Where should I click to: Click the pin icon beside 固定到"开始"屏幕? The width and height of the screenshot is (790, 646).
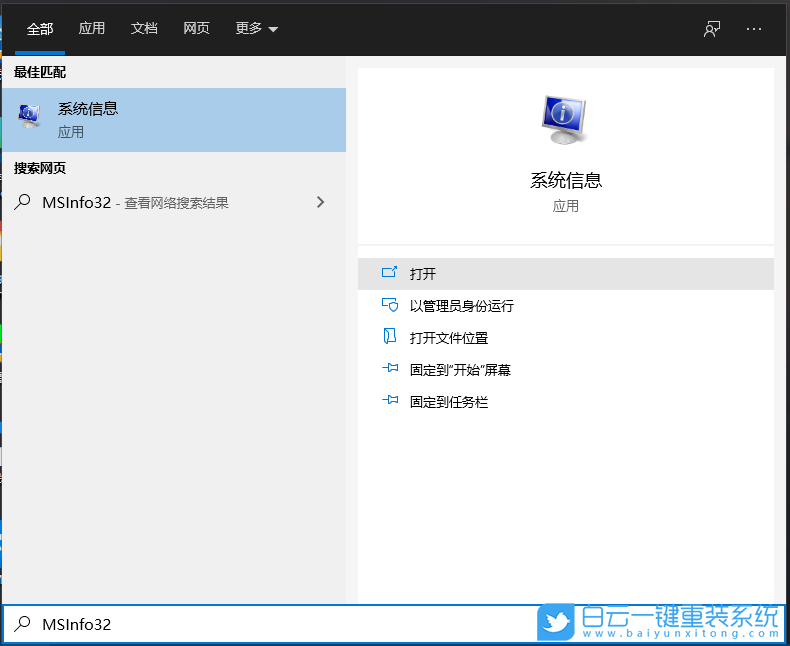390,368
